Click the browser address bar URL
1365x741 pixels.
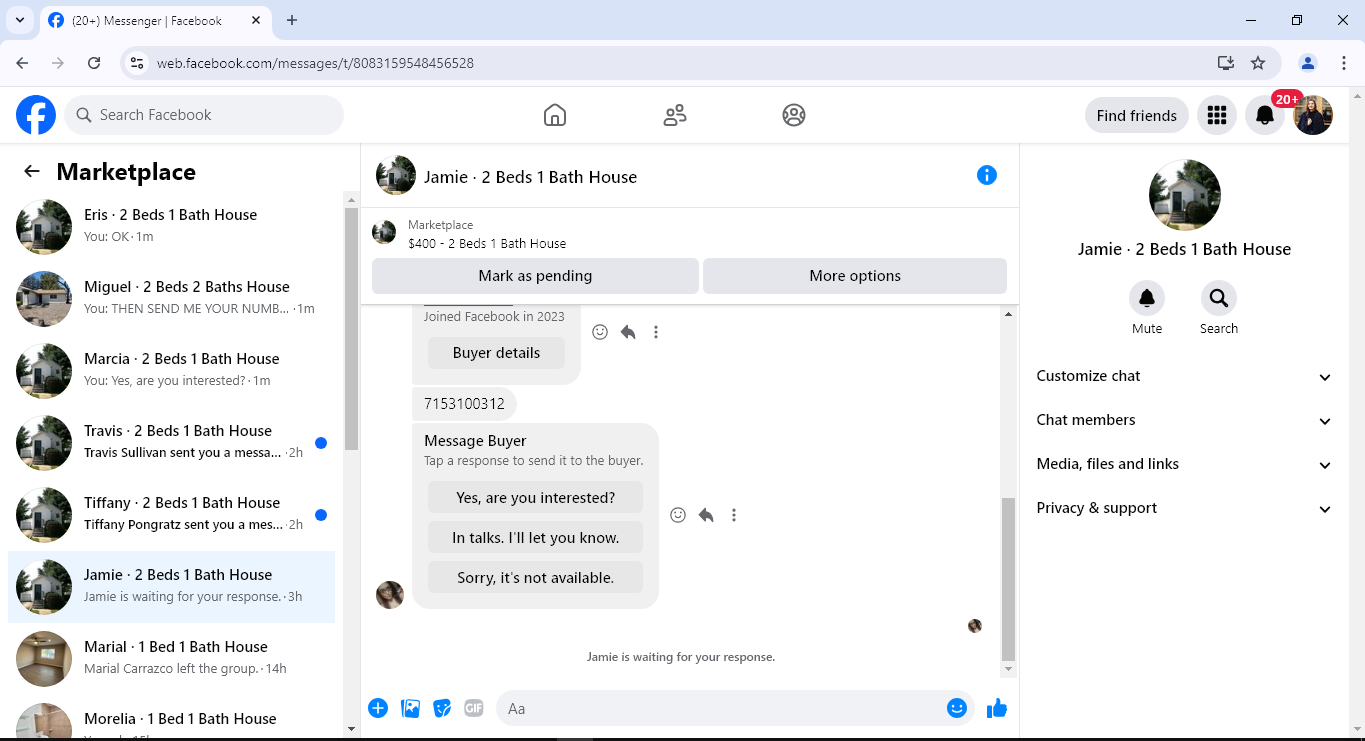point(315,63)
